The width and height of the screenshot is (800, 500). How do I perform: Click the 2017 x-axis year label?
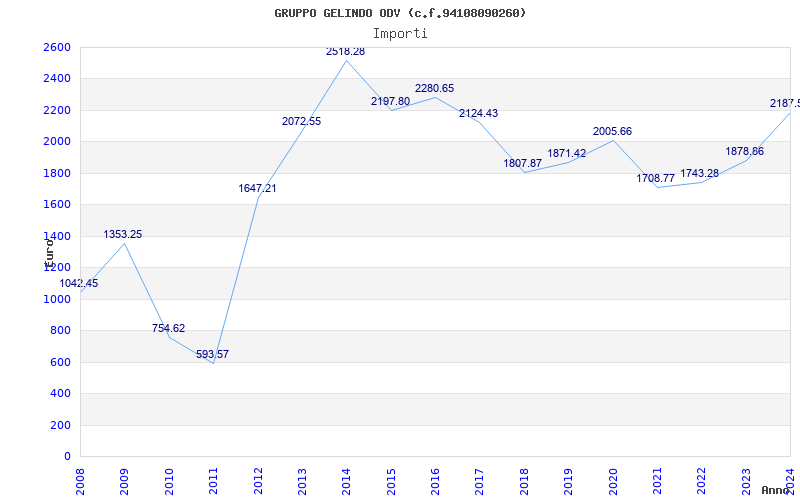[x=480, y=481]
